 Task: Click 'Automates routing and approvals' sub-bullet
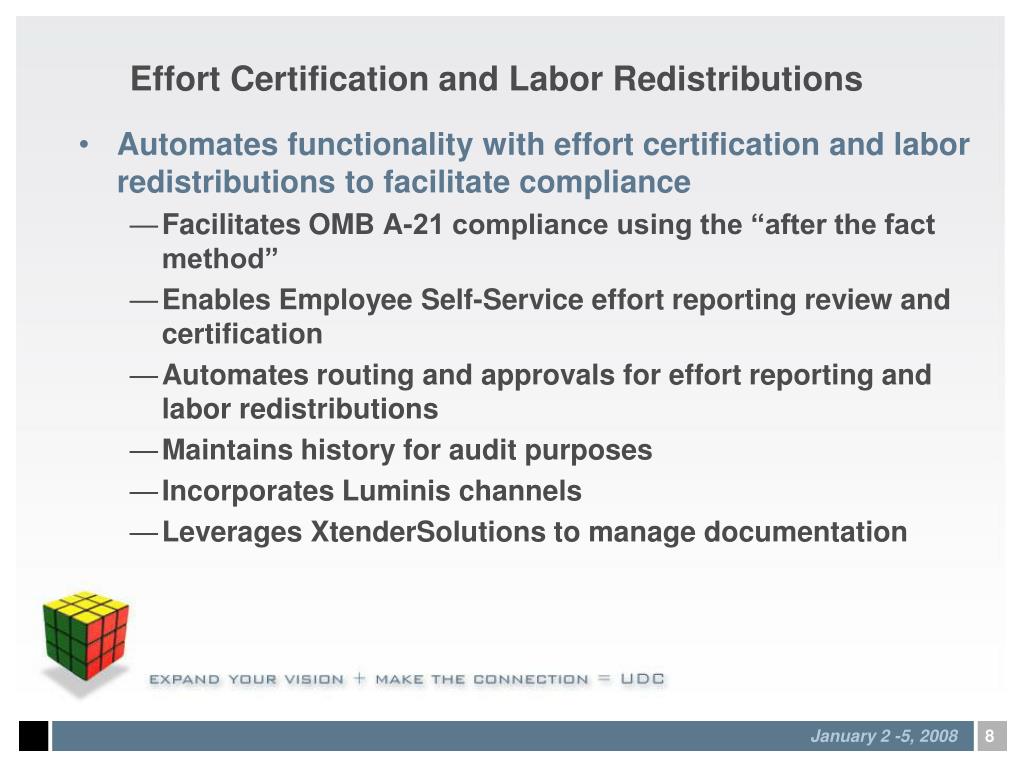(x=547, y=391)
